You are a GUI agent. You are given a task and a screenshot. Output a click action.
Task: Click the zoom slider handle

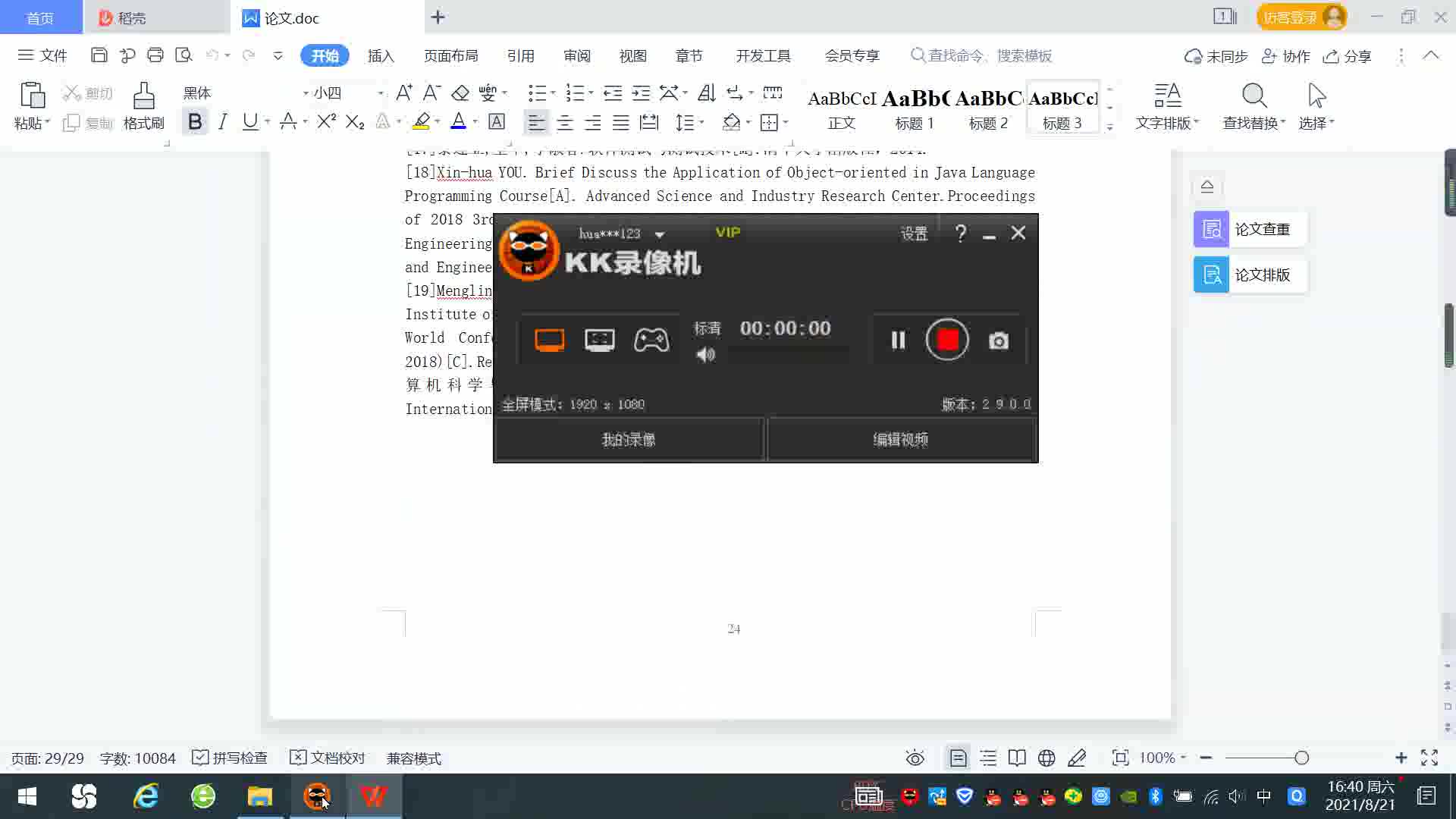click(1302, 758)
